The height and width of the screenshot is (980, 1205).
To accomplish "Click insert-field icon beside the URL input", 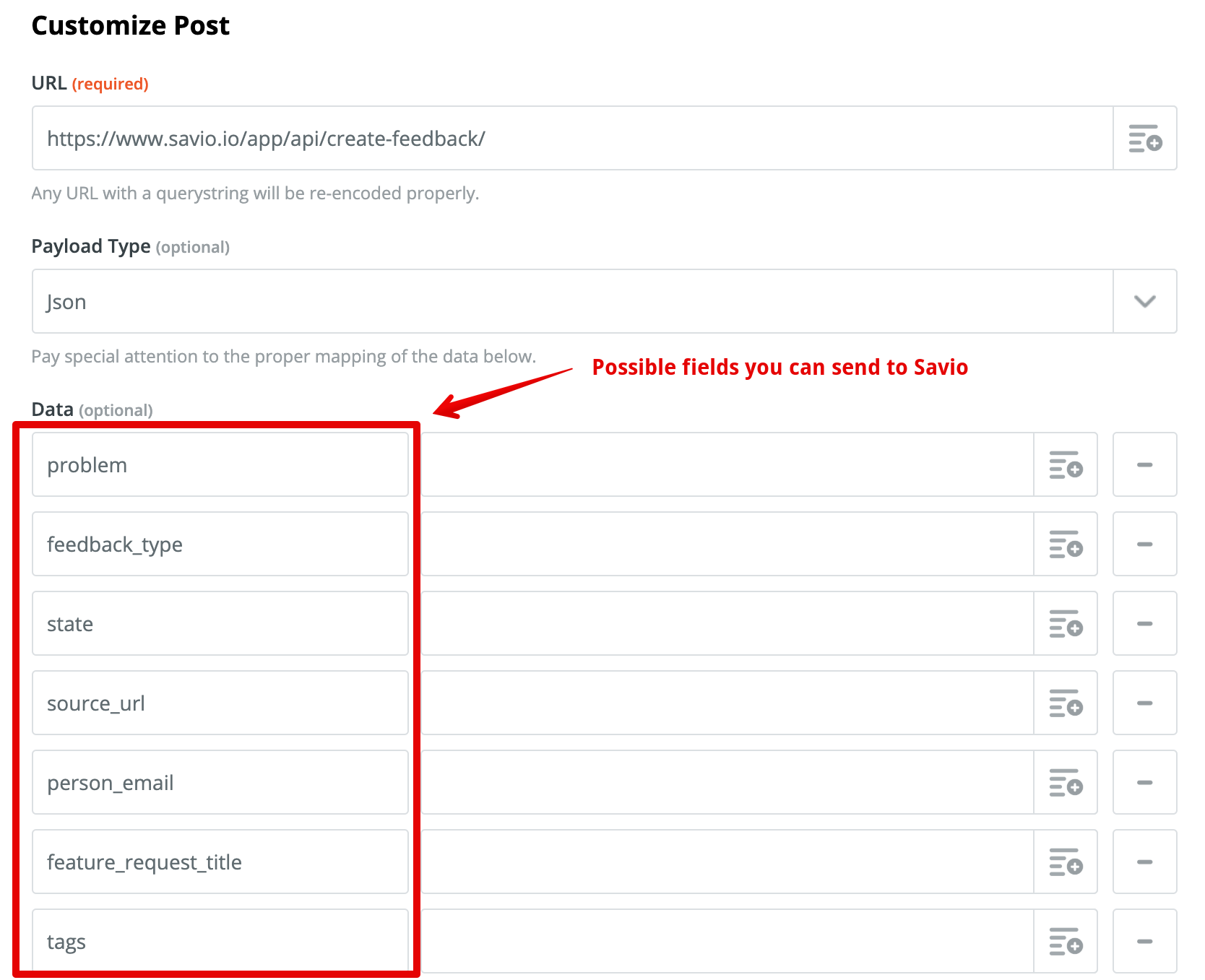I will pyautogui.click(x=1145, y=138).
